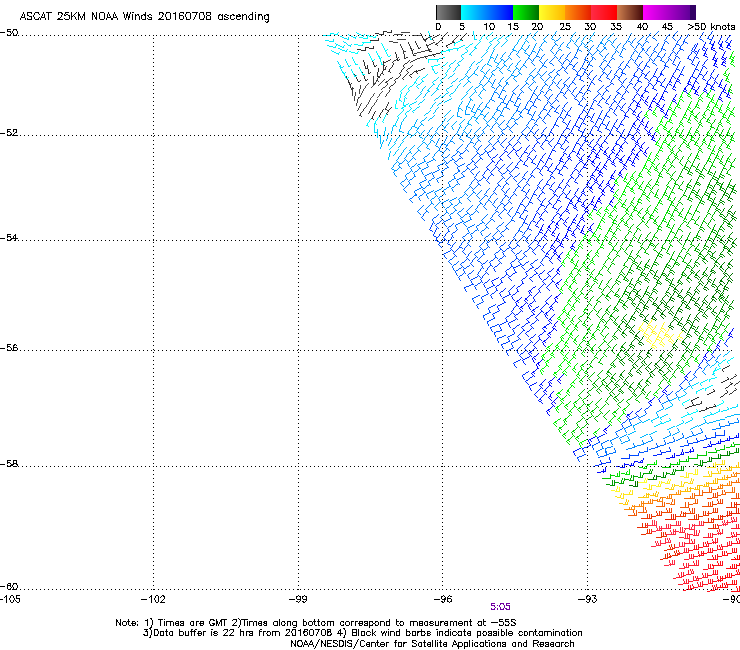This screenshot has height=650, width=740.
Task: Click the plot title 'ASCAT 25KM NOAA Winds 20160708 ascending'
Action: pyautogui.click(x=144, y=17)
